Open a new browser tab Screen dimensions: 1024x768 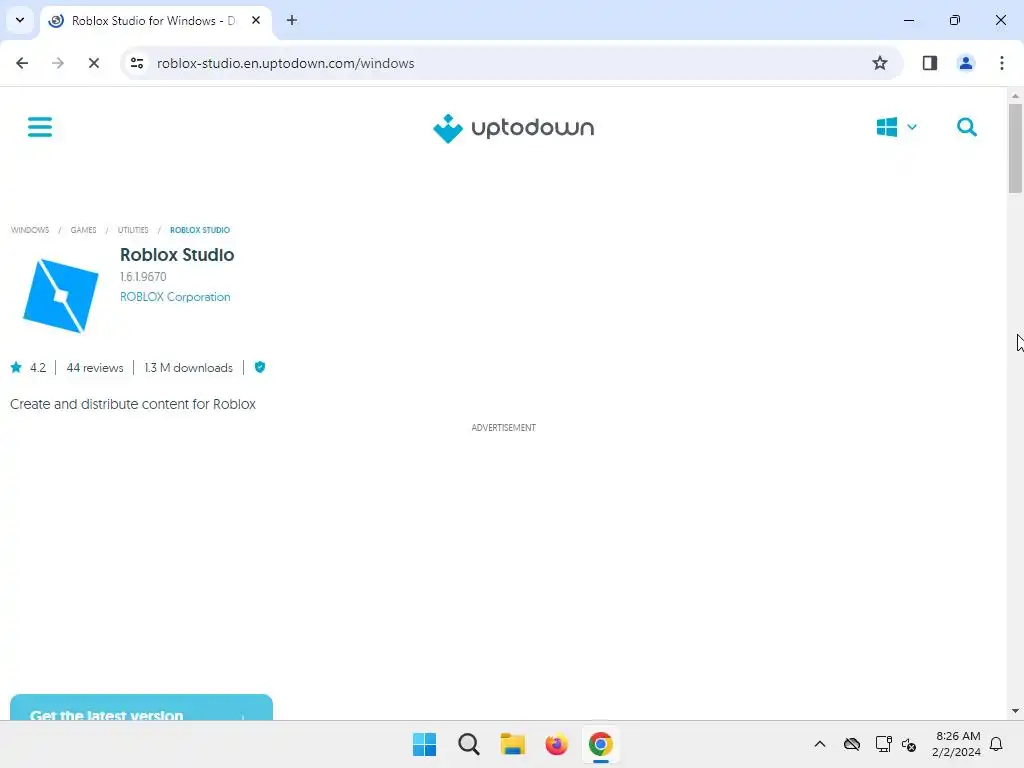tap(292, 20)
